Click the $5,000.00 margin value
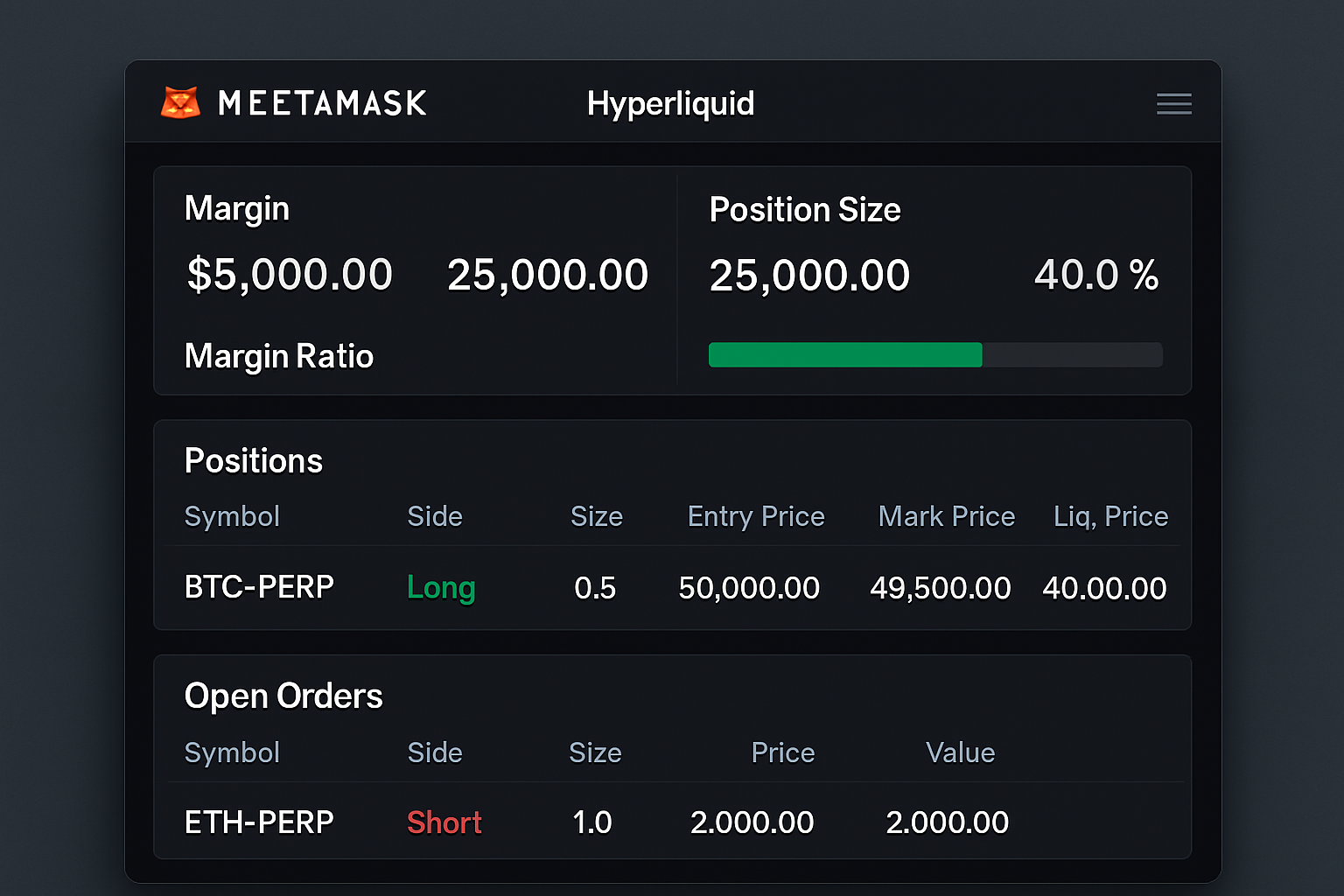The height and width of the screenshot is (896, 1344). [x=289, y=274]
